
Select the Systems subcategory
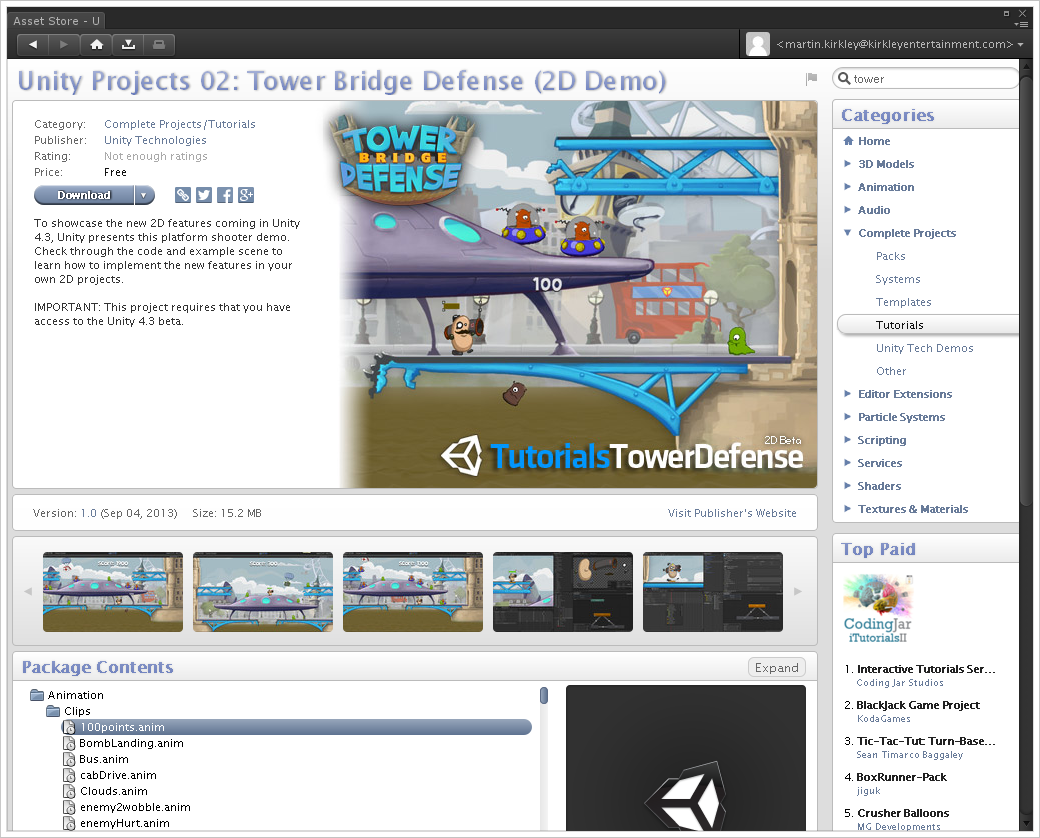tap(897, 279)
